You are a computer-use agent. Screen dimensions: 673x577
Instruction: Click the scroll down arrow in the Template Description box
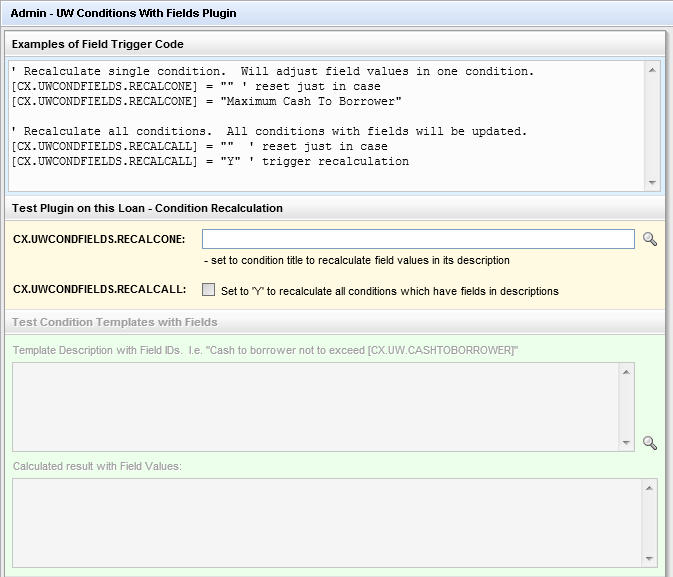[627, 442]
